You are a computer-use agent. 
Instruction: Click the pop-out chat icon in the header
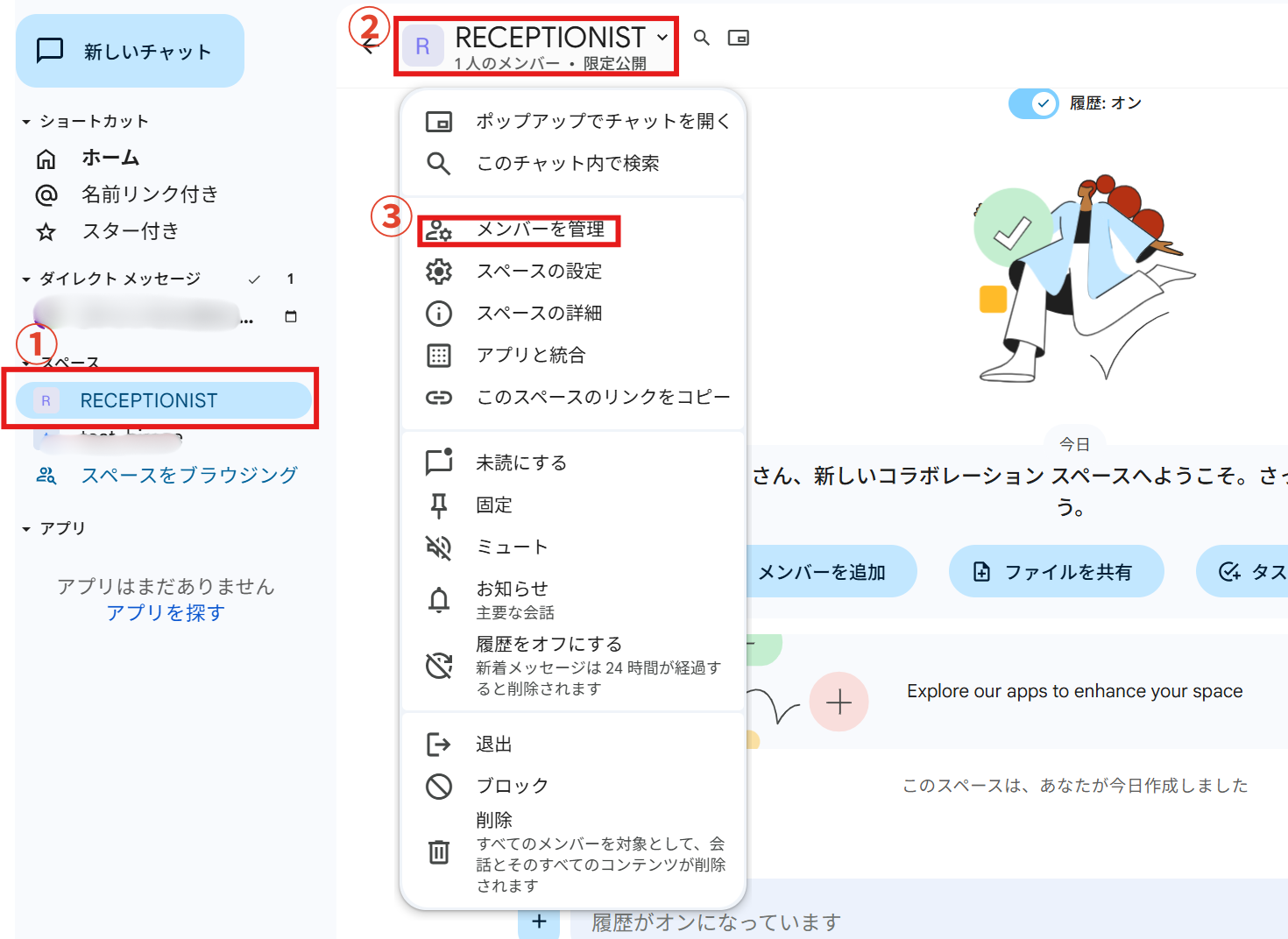[x=738, y=38]
